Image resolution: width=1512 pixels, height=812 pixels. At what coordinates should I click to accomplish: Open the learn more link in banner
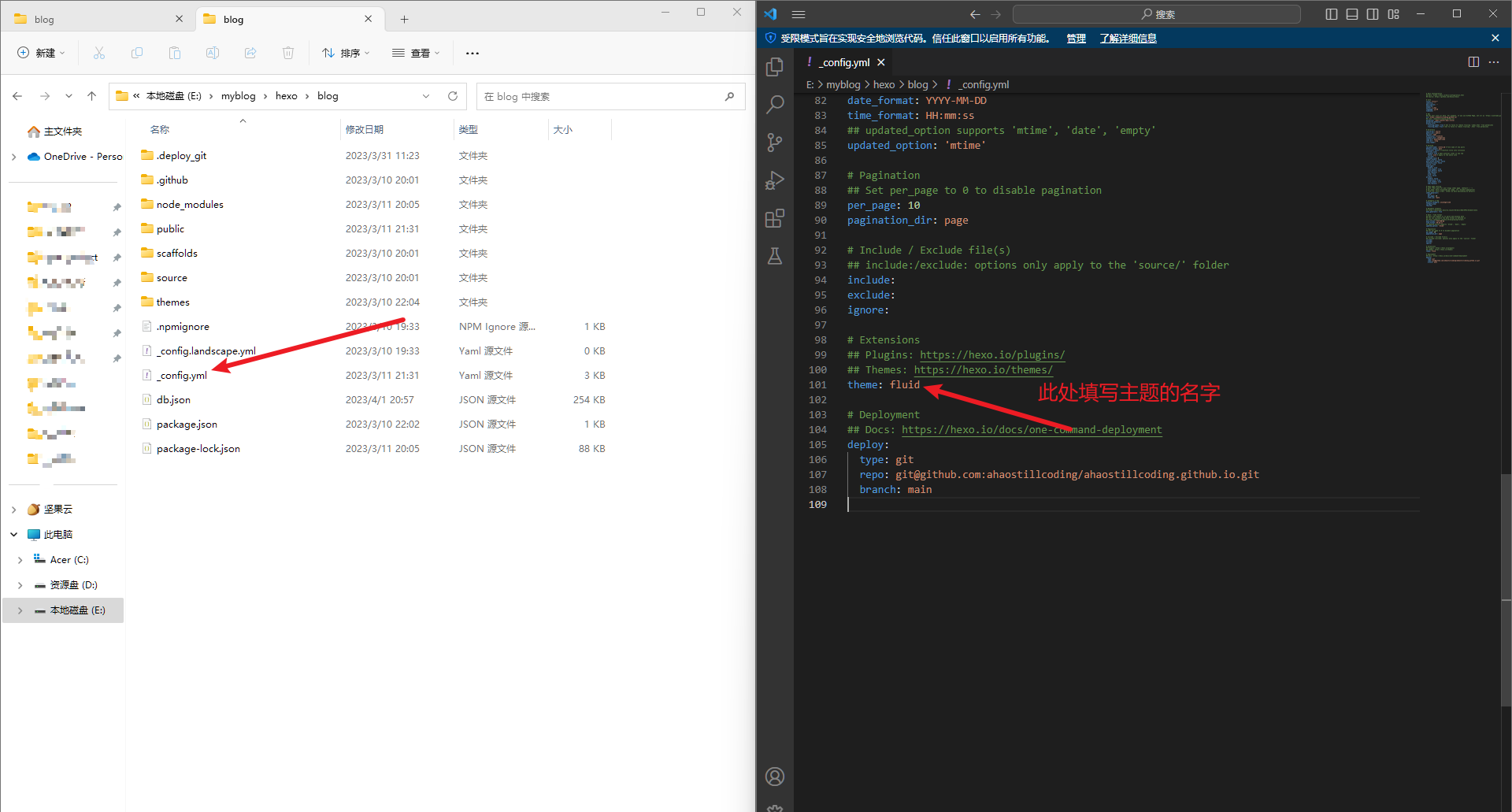[x=1128, y=38]
